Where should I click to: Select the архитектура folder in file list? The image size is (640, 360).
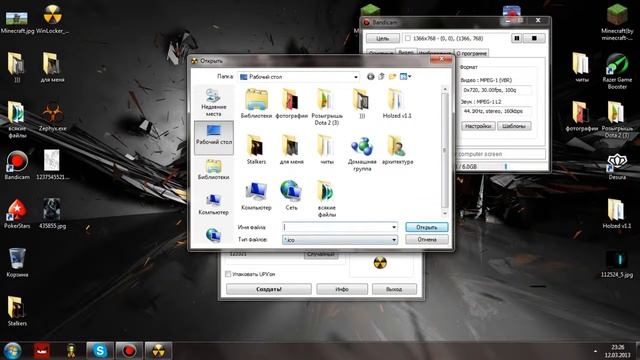(397, 149)
